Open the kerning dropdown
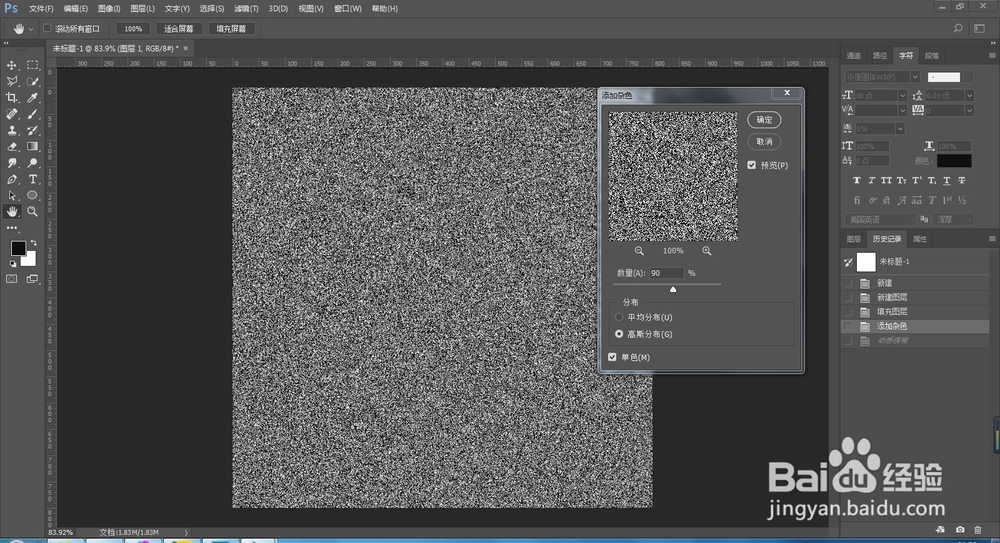This screenshot has width=1000, height=543. 902,110
